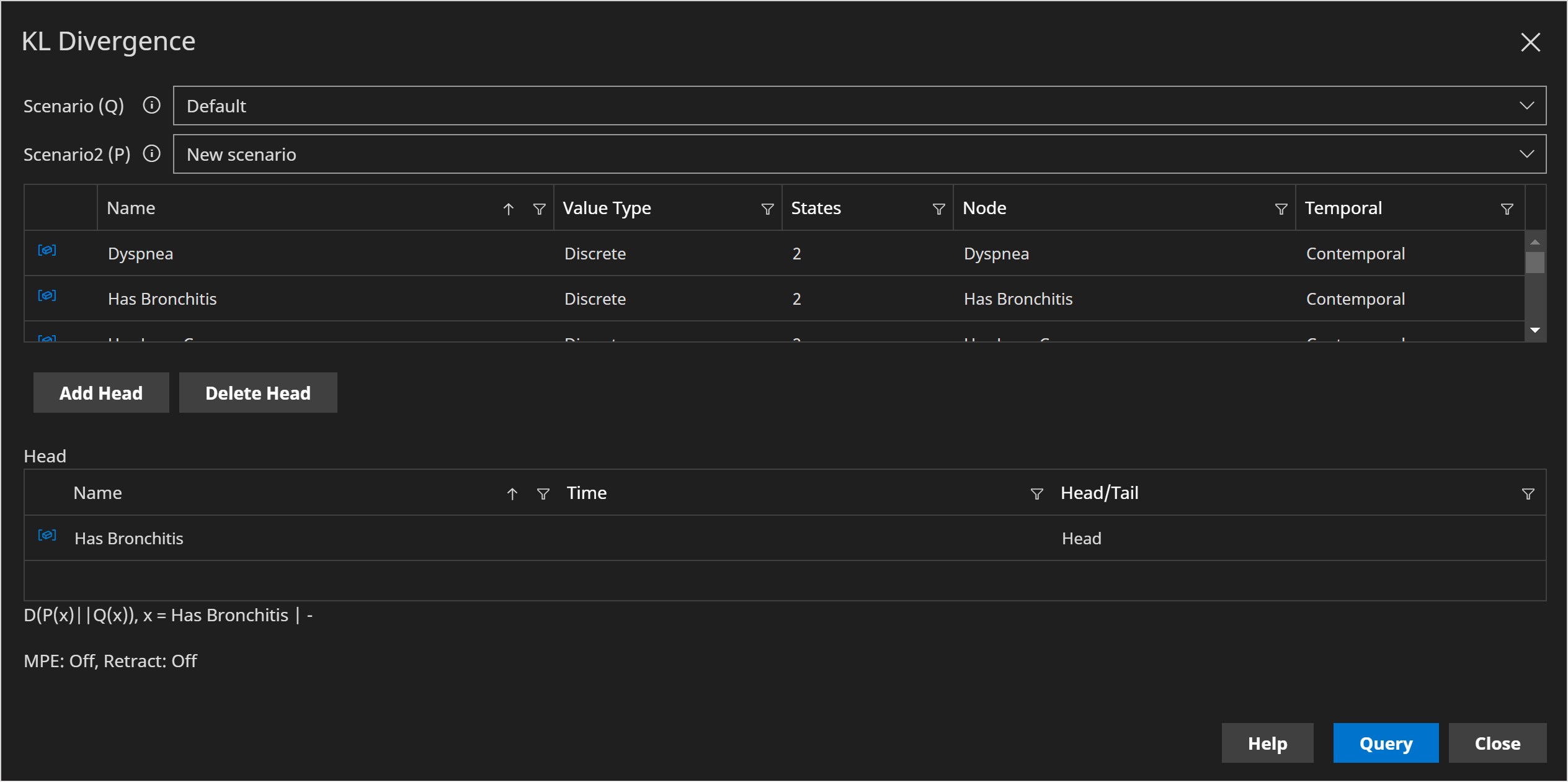Viewport: 1568px width, 782px height.
Task: Open filter for Node column
Action: coord(1281,209)
